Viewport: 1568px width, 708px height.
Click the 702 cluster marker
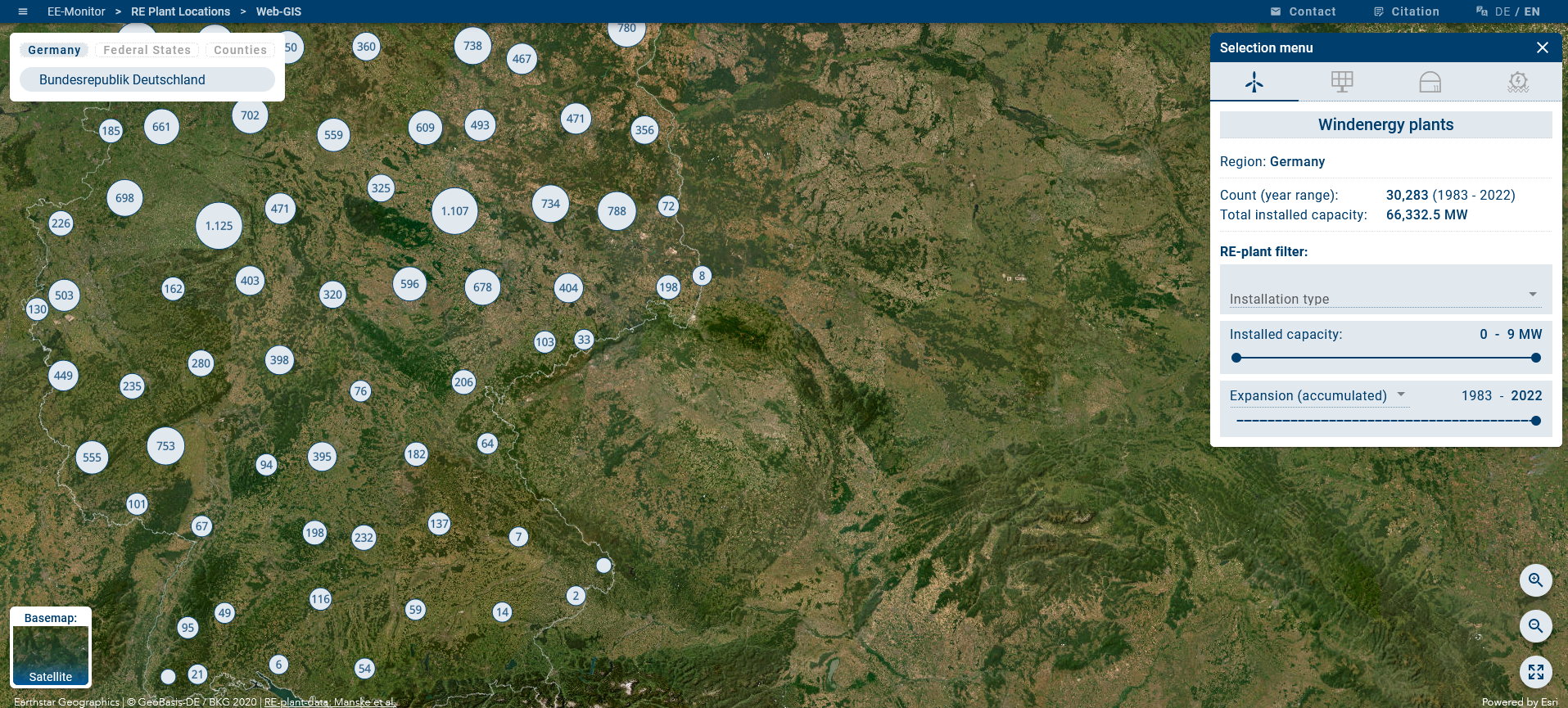pyautogui.click(x=250, y=115)
